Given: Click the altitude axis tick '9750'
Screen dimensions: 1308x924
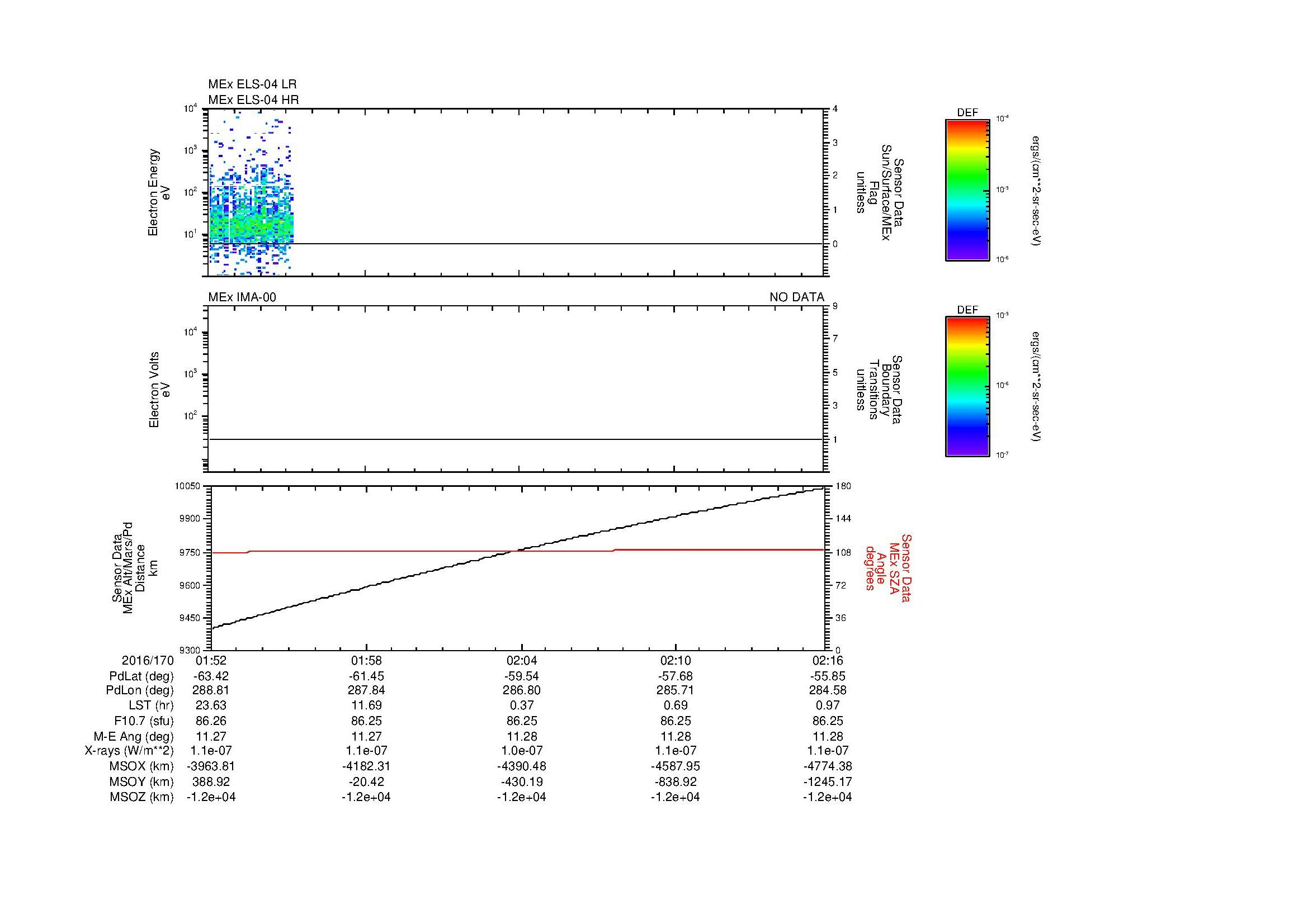Looking at the screenshot, I should (191, 552).
